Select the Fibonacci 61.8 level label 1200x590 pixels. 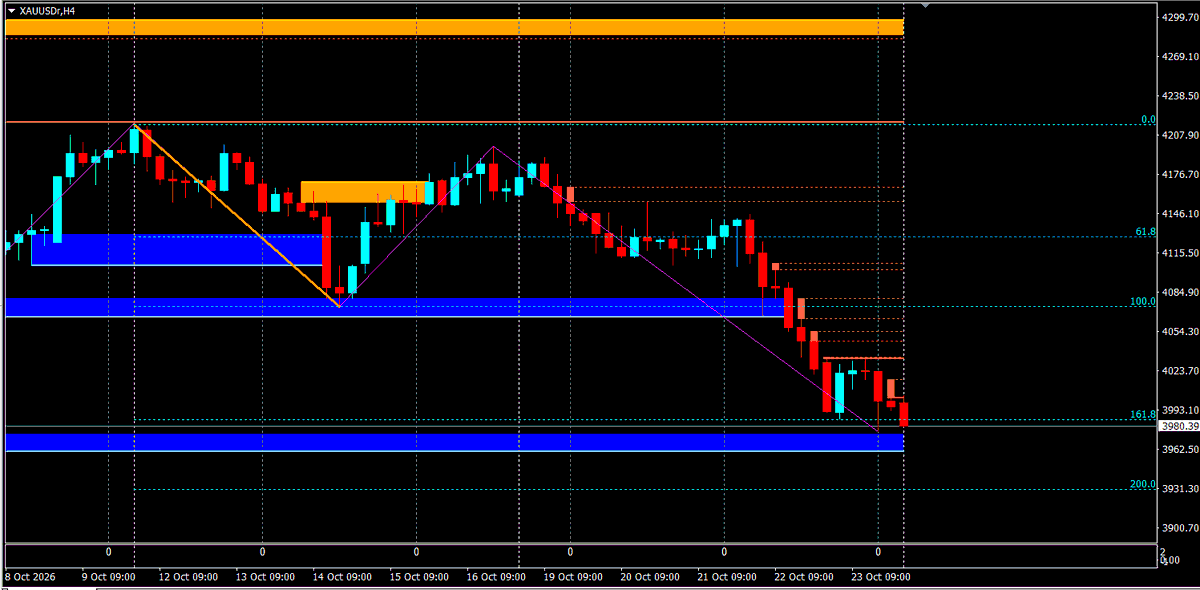1146,232
